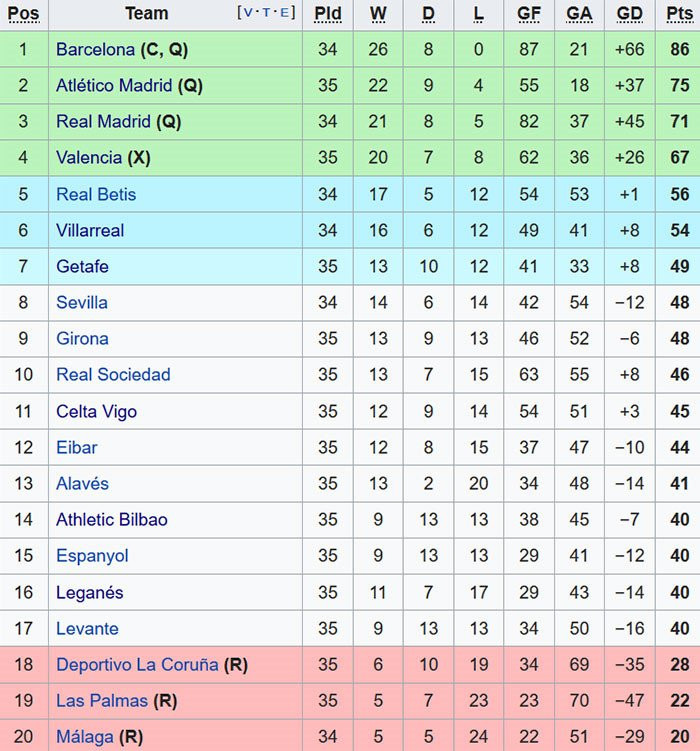
Task: Open the Sevilla team page
Action: click(82, 302)
